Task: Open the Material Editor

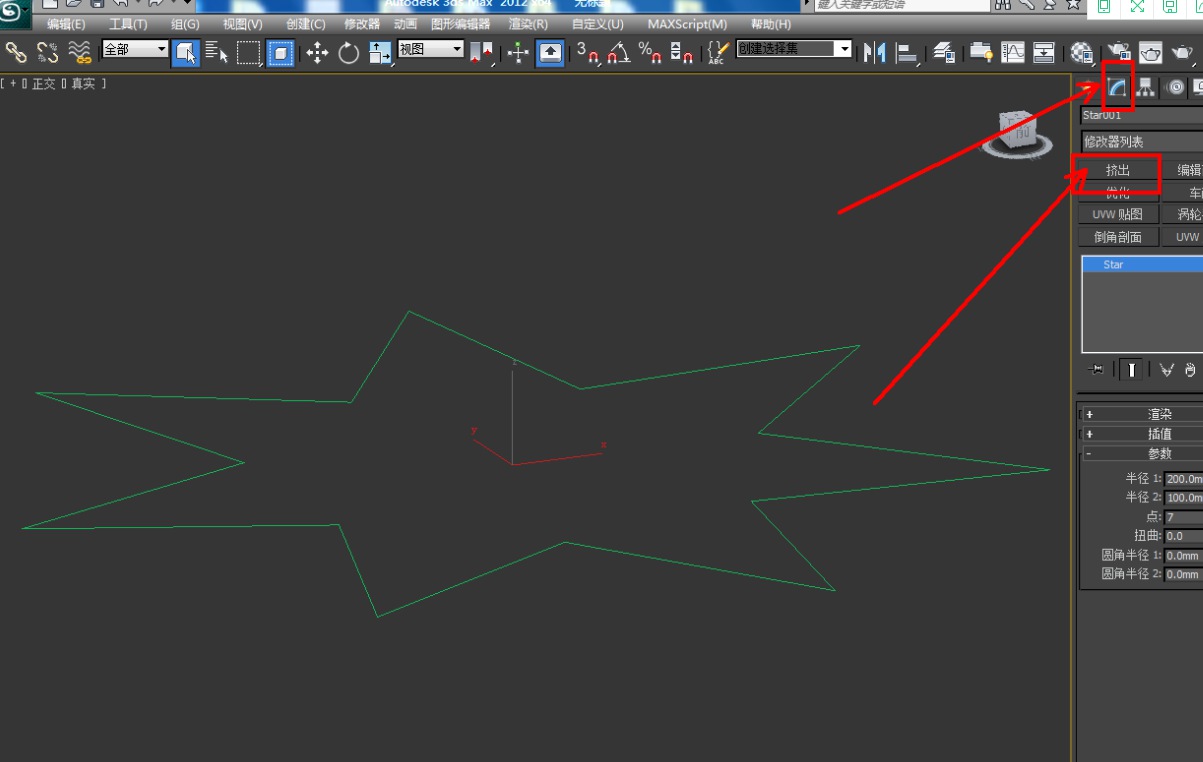Action: [1081, 52]
